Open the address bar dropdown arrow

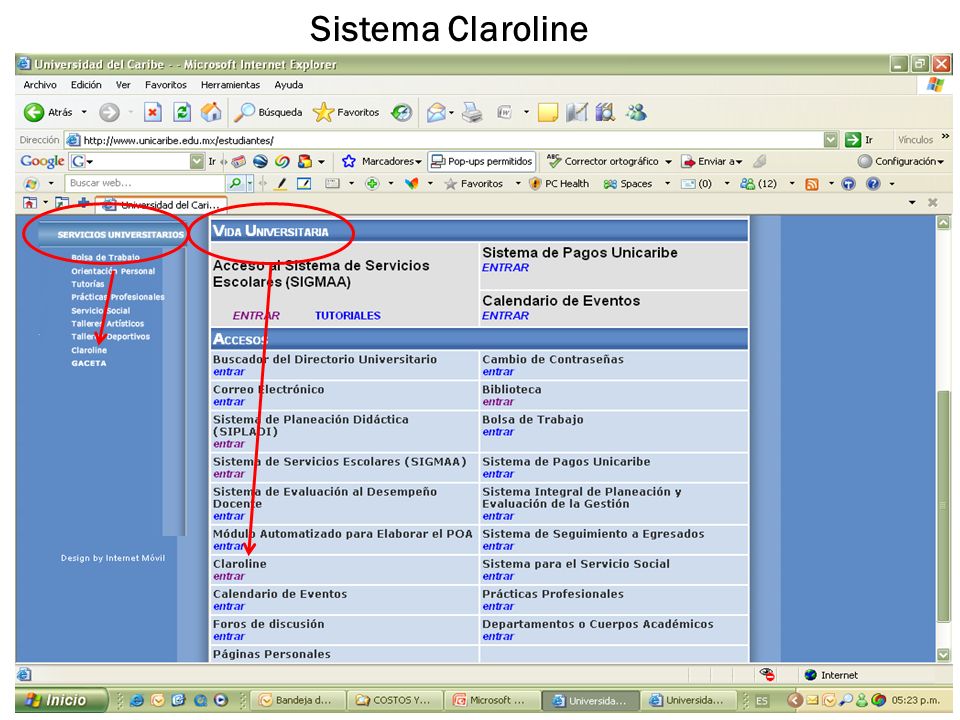pos(830,140)
